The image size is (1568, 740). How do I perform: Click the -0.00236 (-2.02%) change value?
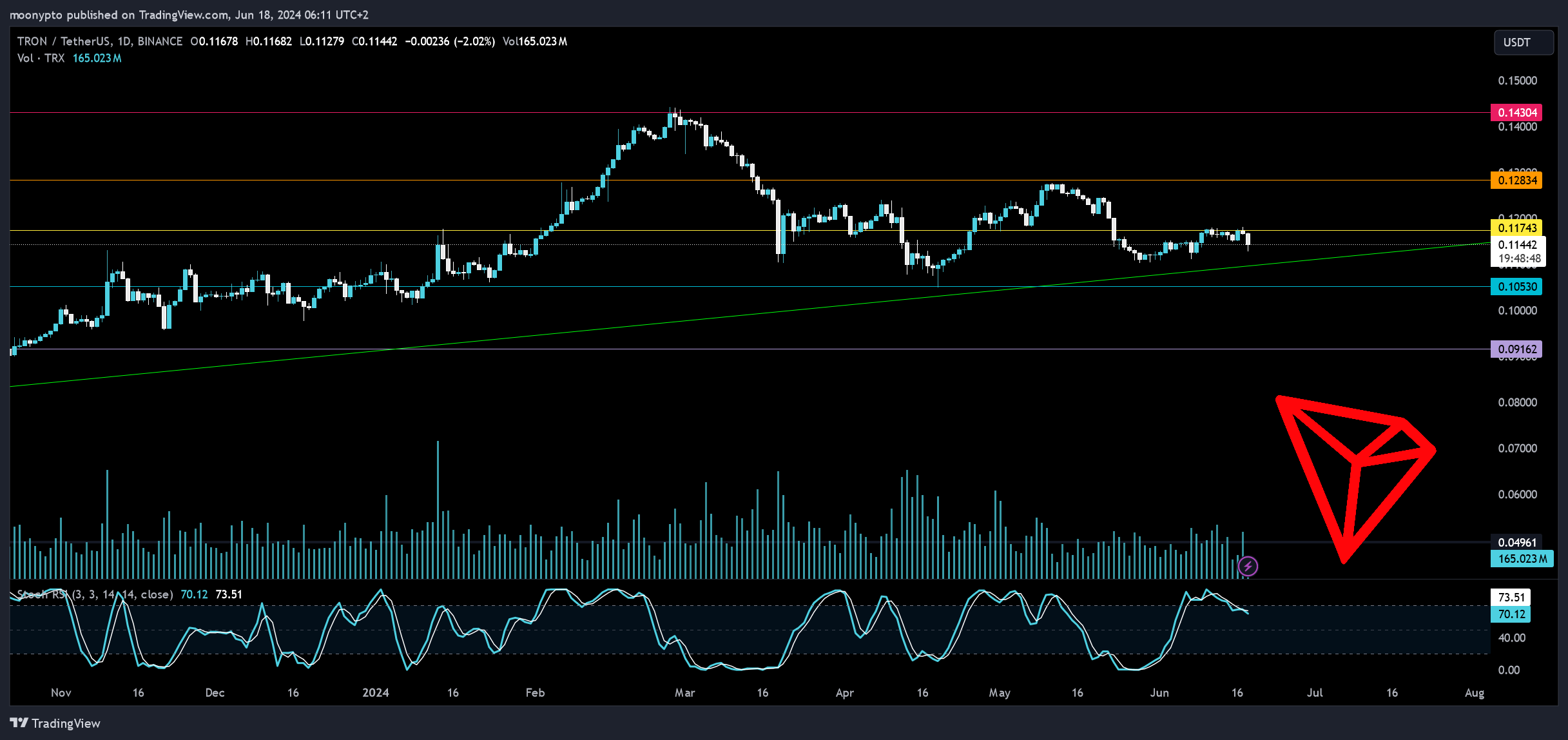[450, 41]
